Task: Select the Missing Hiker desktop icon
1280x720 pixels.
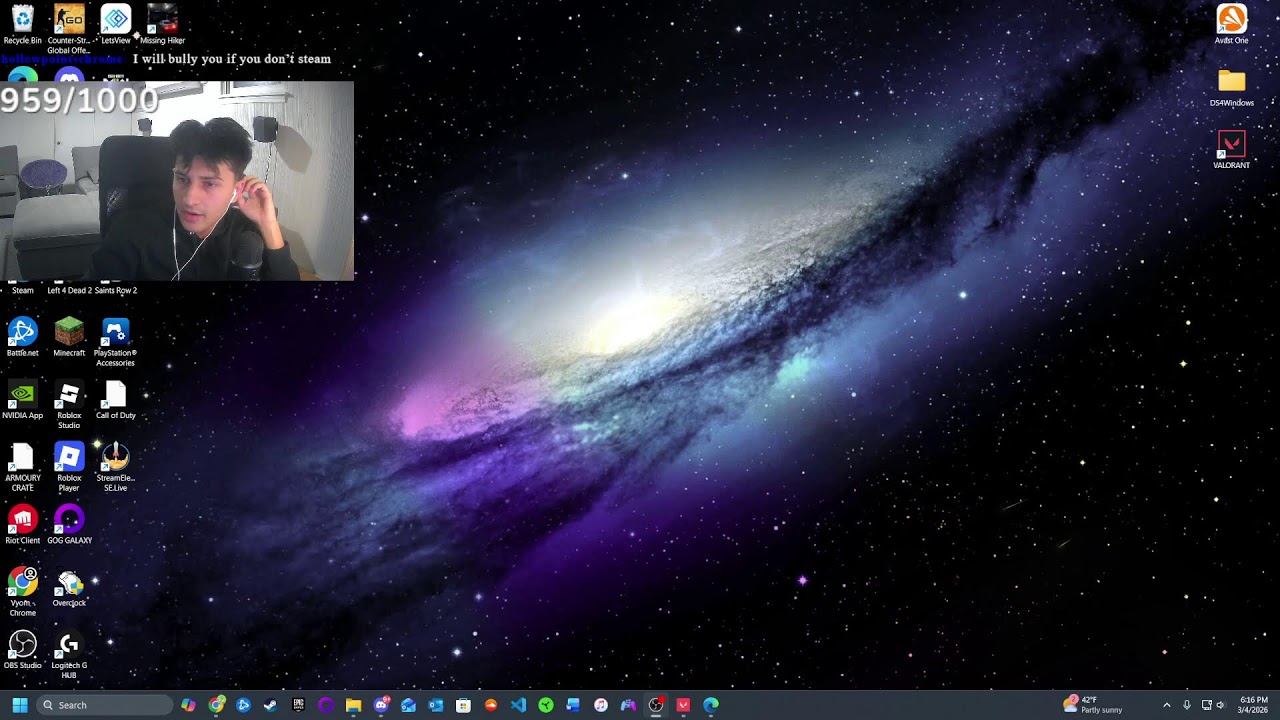Action: [x=162, y=25]
